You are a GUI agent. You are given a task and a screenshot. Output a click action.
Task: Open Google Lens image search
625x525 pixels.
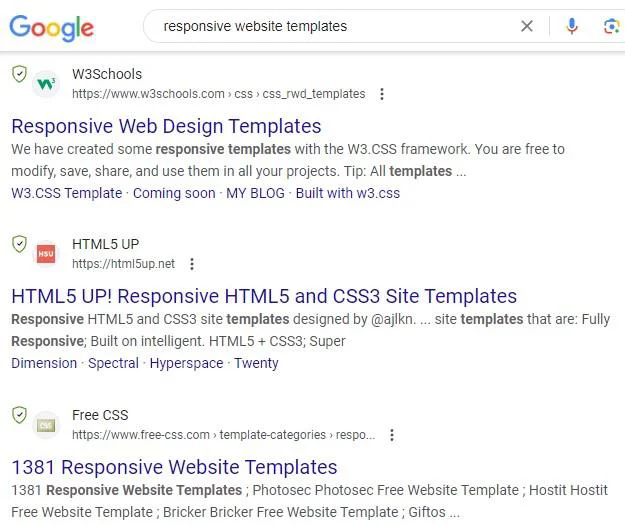tap(611, 27)
